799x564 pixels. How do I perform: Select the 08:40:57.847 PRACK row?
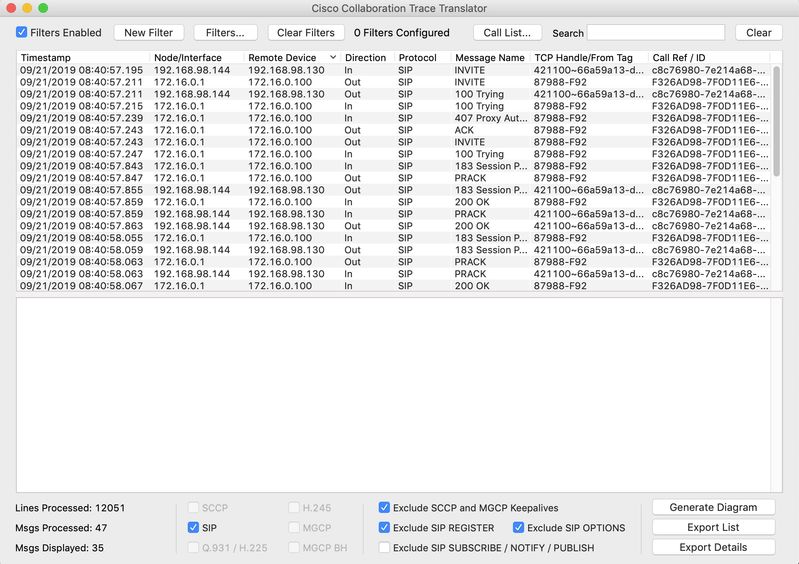point(393,178)
